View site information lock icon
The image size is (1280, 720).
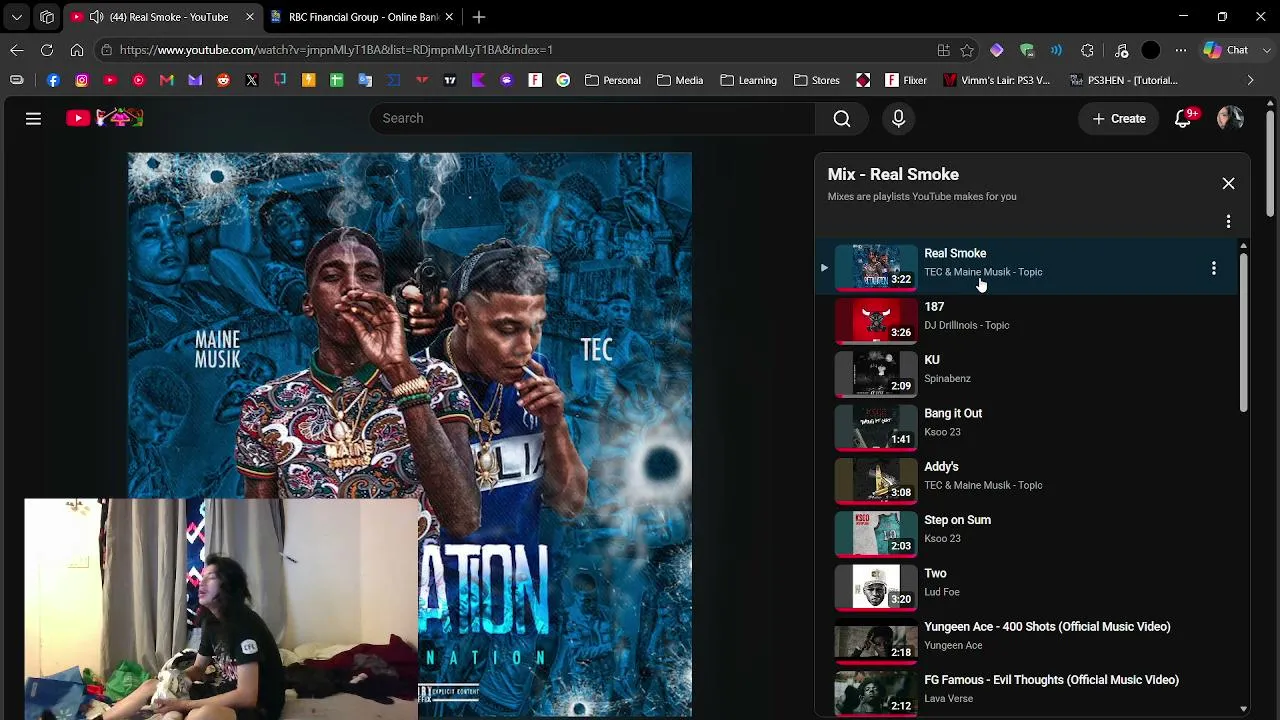tap(106, 49)
